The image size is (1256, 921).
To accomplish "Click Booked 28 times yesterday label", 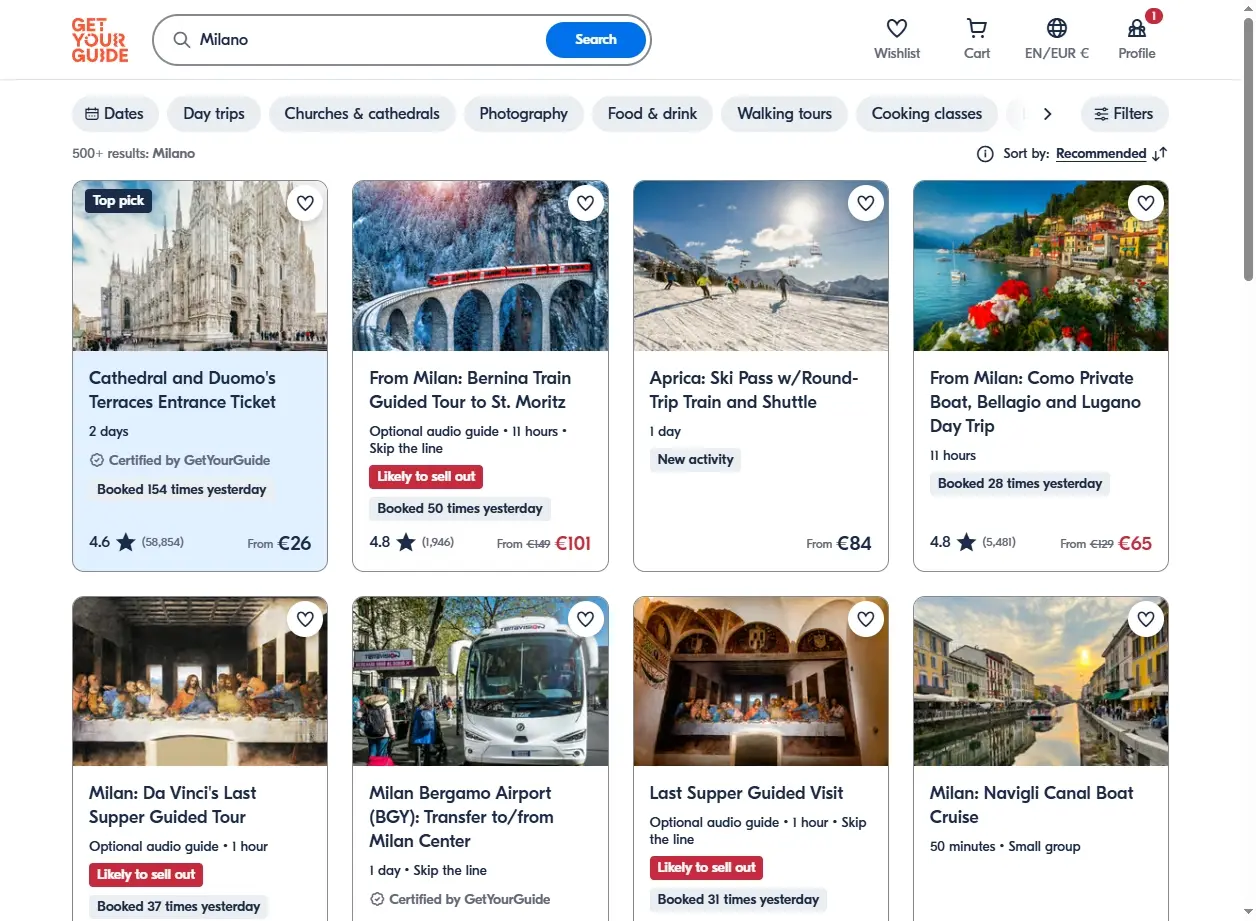I will (1020, 484).
